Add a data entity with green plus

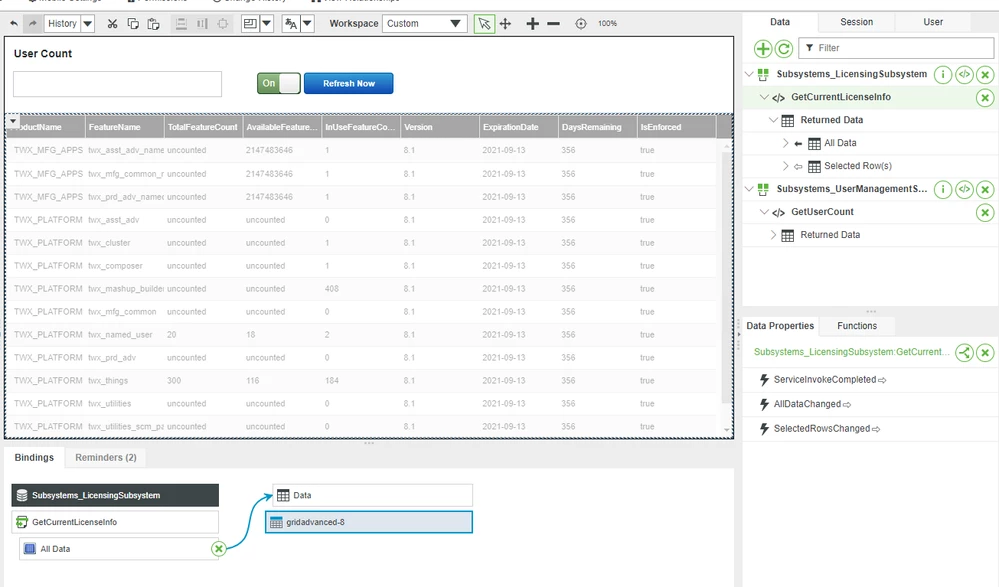(763, 48)
